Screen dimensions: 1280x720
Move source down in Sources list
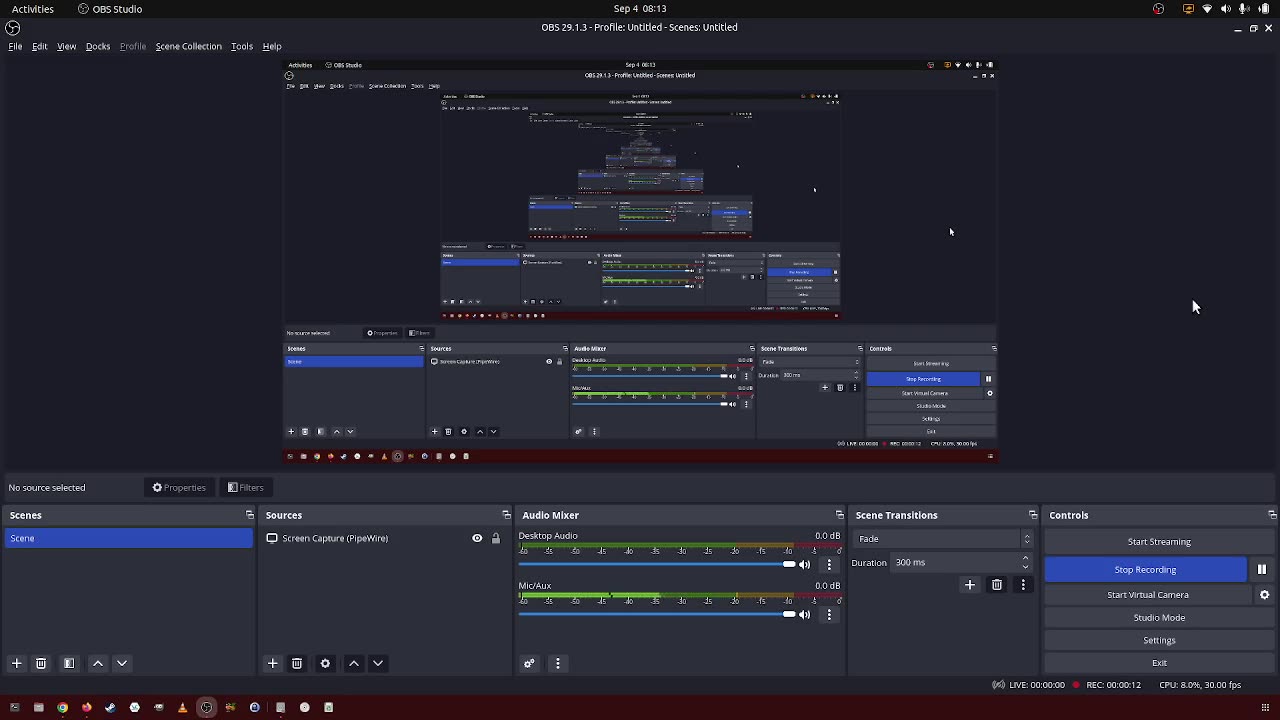(x=378, y=663)
